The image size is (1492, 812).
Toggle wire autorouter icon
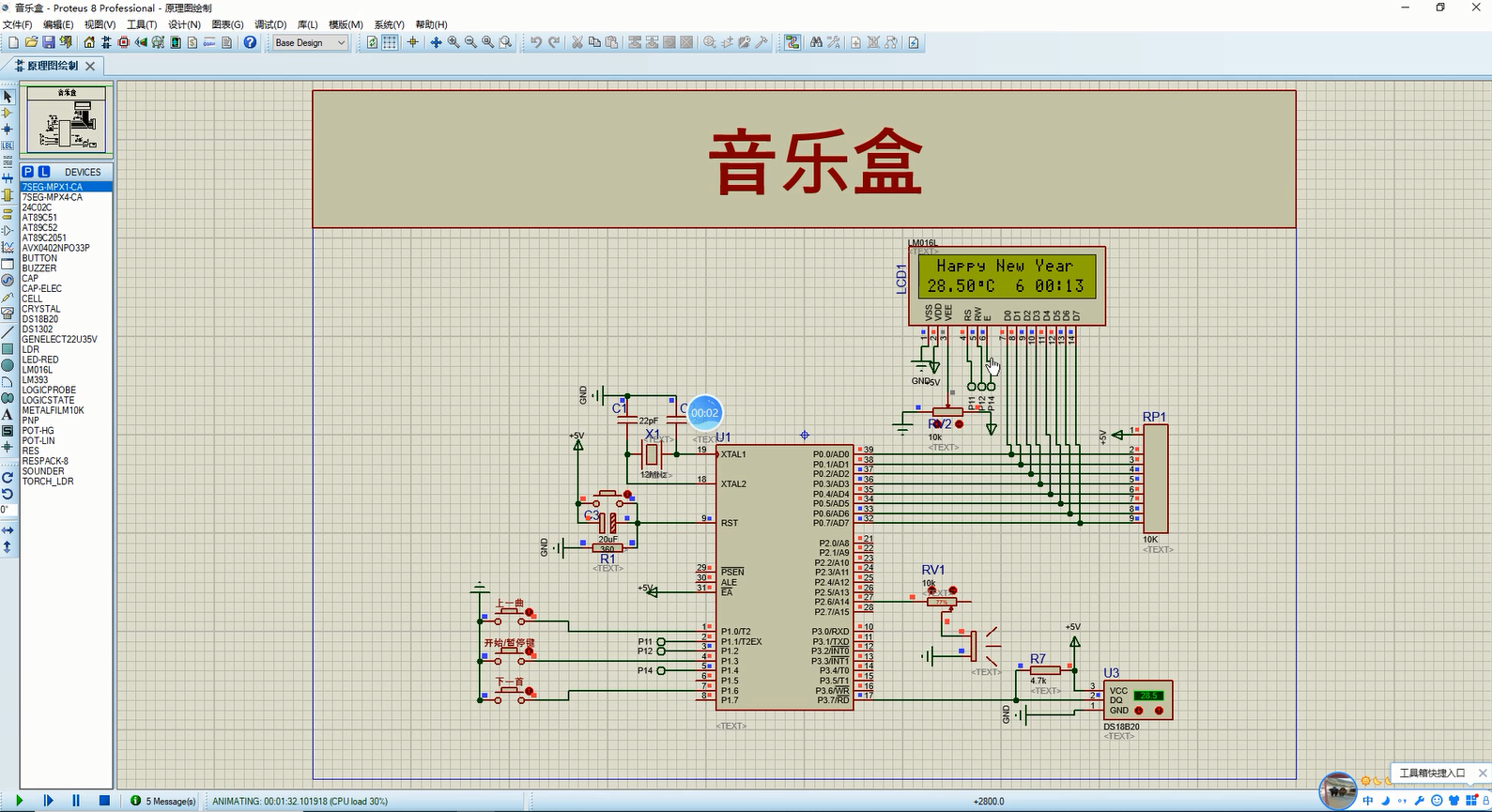793,42
